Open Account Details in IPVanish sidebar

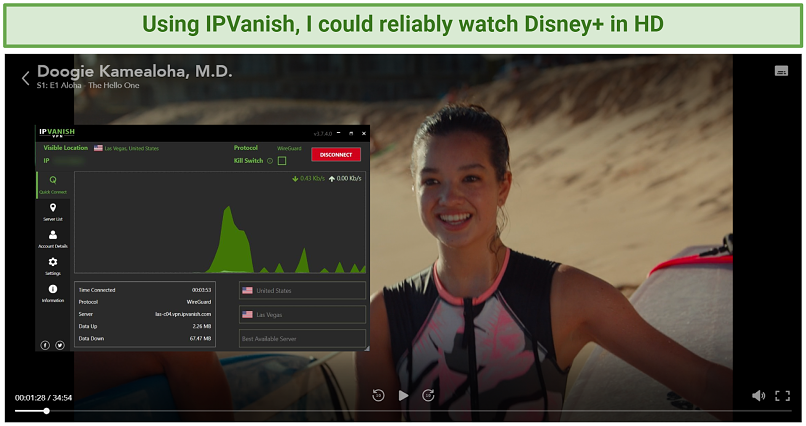coord(53,239)
